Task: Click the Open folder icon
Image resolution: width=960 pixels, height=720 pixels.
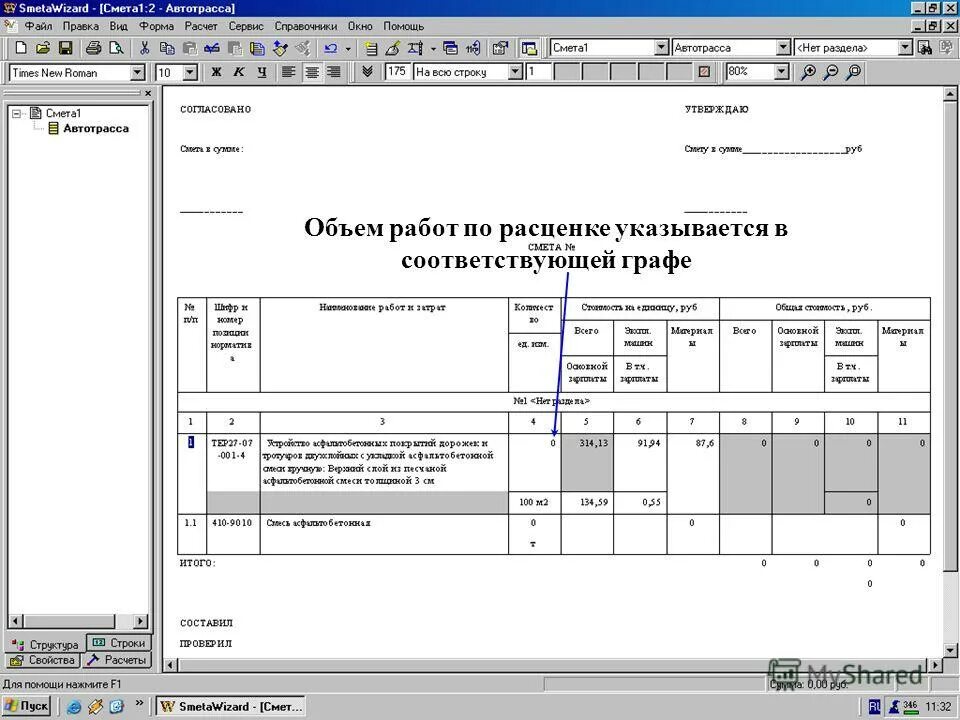Action: tap(43, 48)
